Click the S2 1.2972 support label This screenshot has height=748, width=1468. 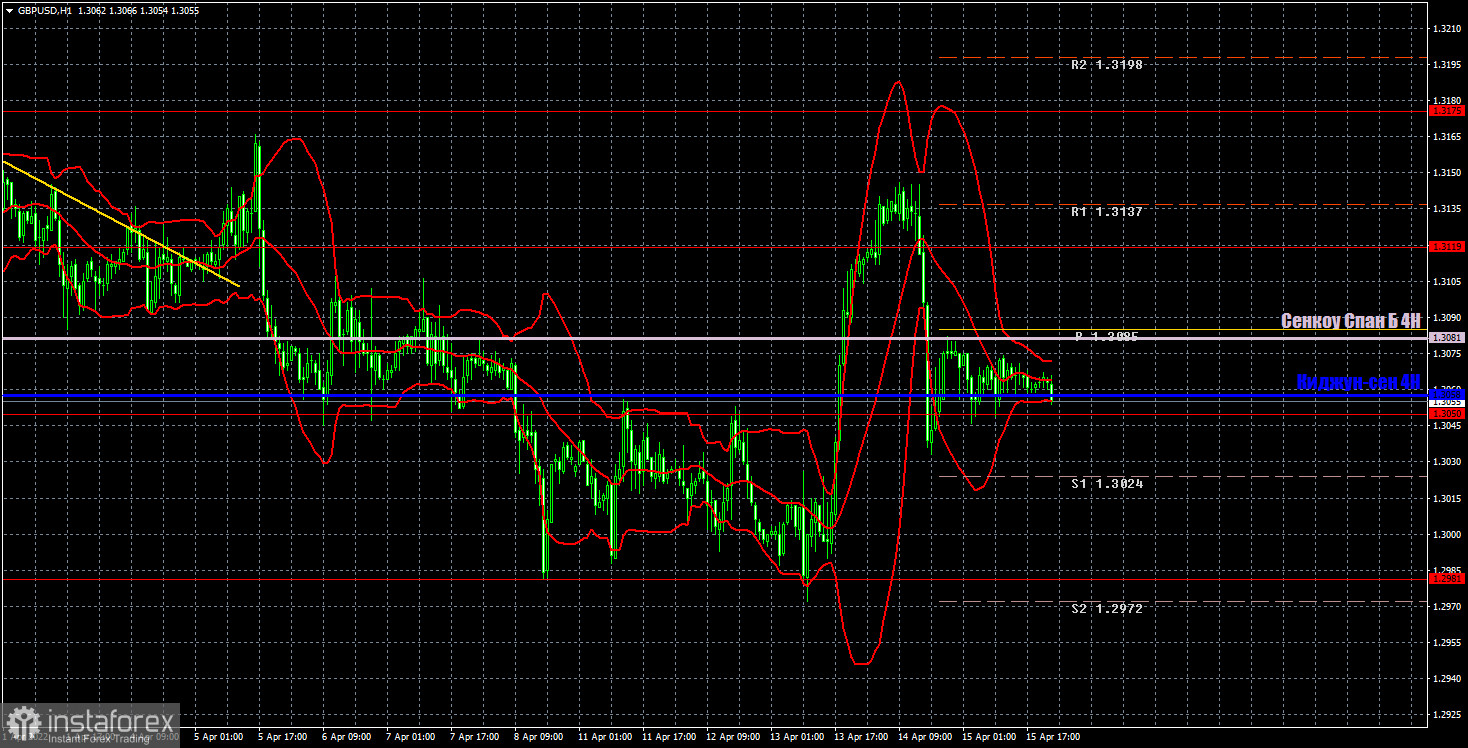point(1106,608)
